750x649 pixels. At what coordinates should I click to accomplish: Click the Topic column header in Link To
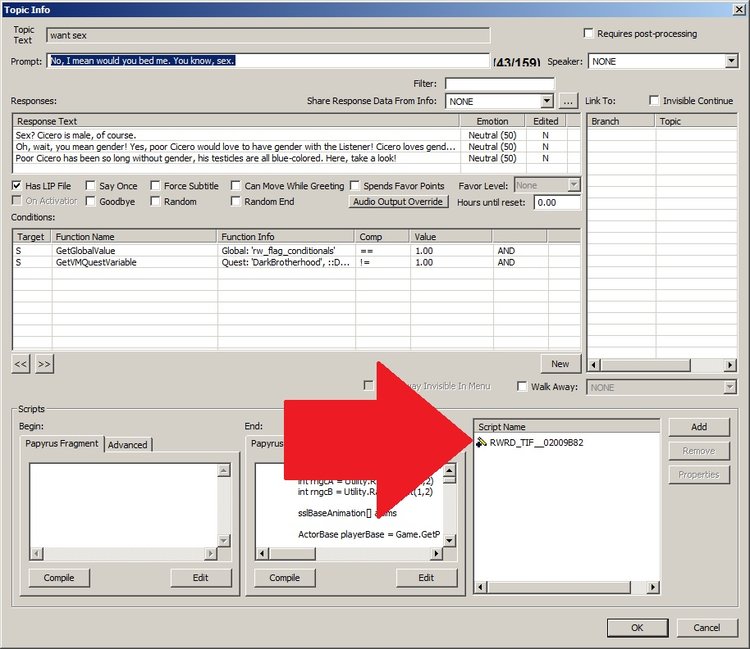(x=696, y=121)
